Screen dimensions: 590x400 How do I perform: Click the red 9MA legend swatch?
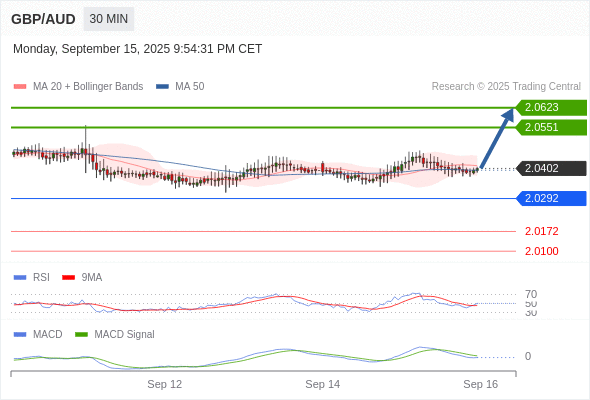click(x=68, y=278)
